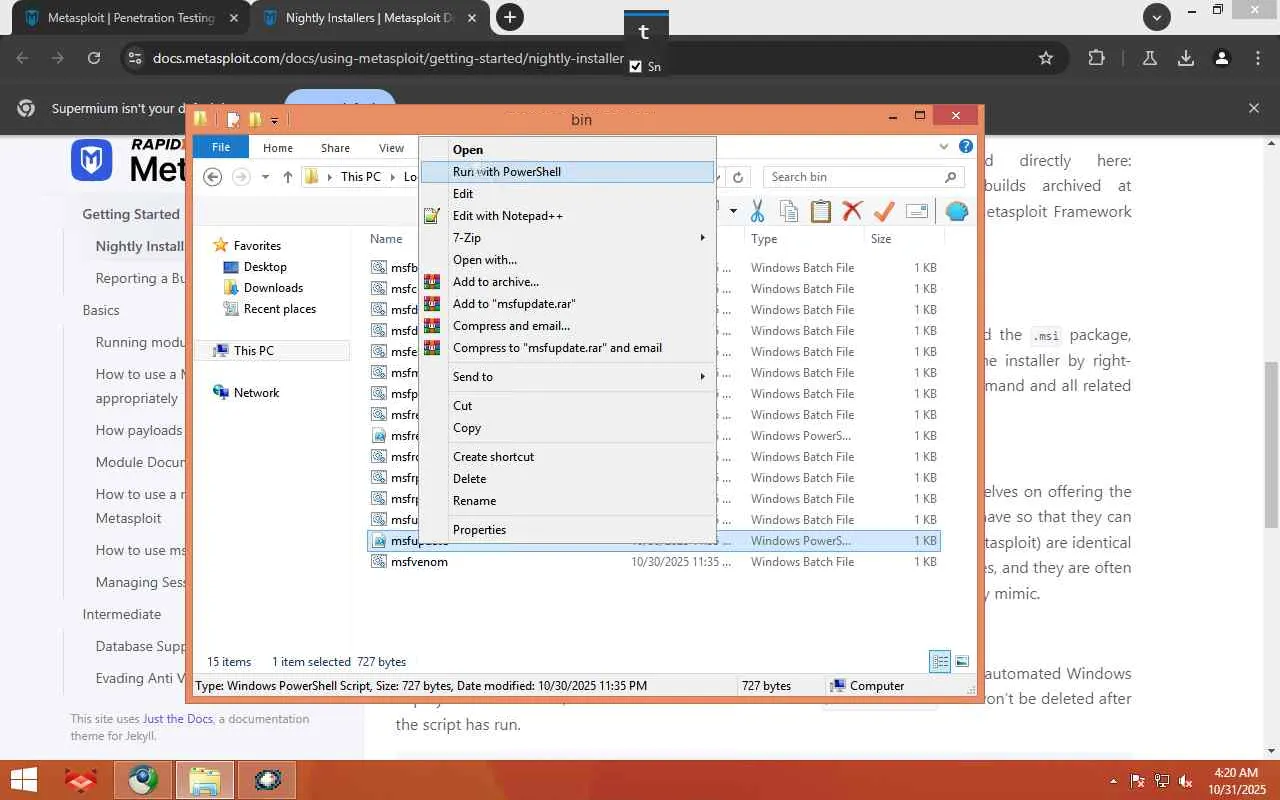Click the Properties icon in quick access toolbar
1280x800 pixels.
pos(233,120)
